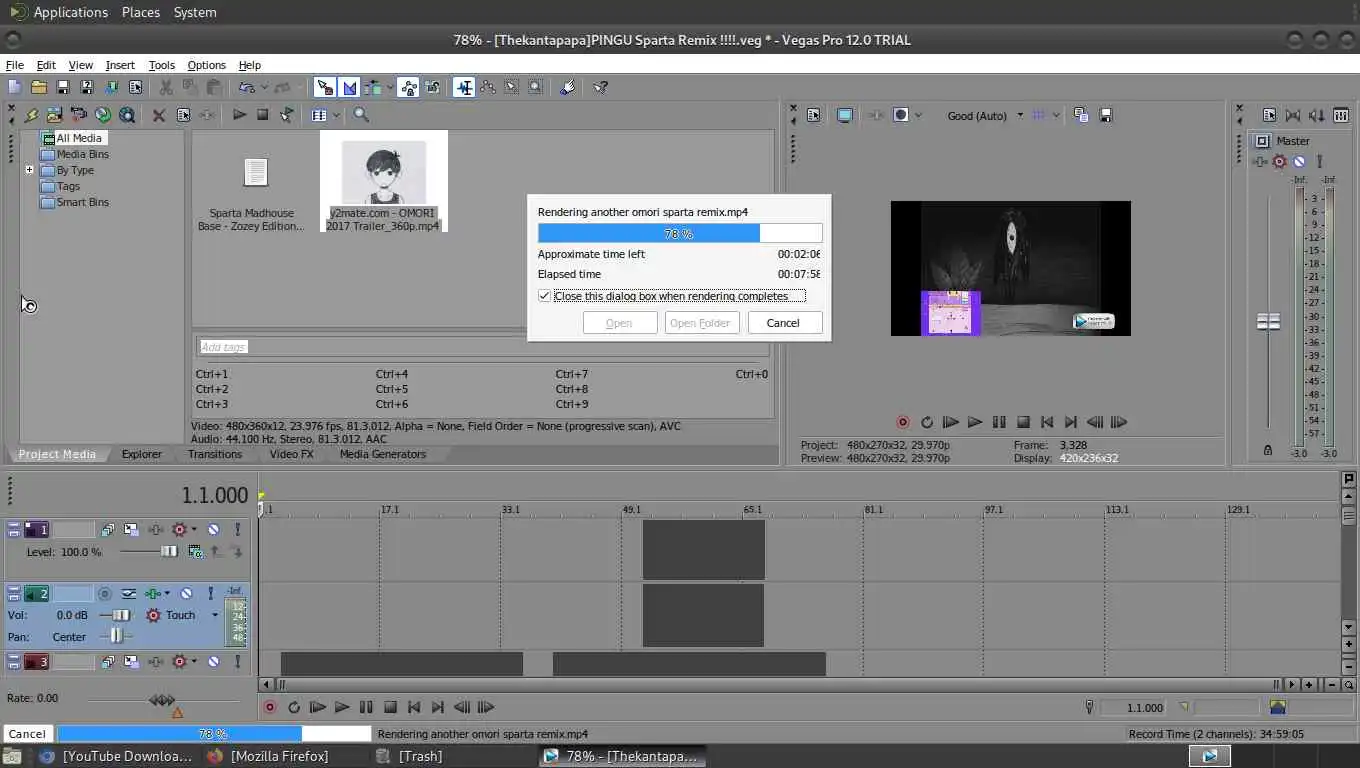1360x768 pixels.
Task: Open the Split Screen View dropdown arrow
Action: pyautogui.click(x=918, y=115)
